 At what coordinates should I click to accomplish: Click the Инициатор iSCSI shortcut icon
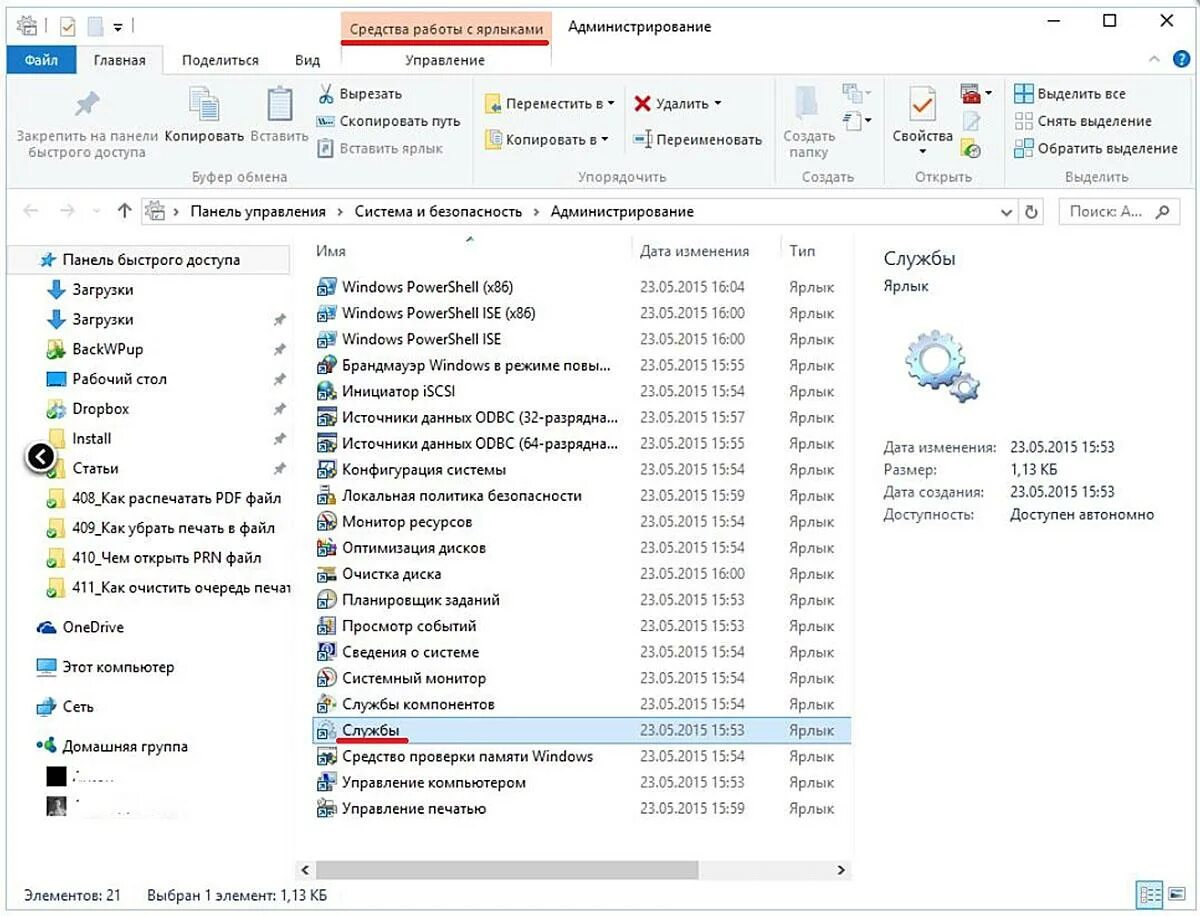point(326,391)
